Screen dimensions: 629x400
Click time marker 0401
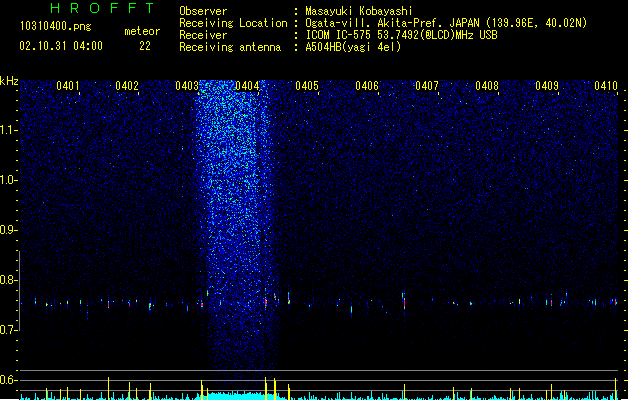pos(67,86)
